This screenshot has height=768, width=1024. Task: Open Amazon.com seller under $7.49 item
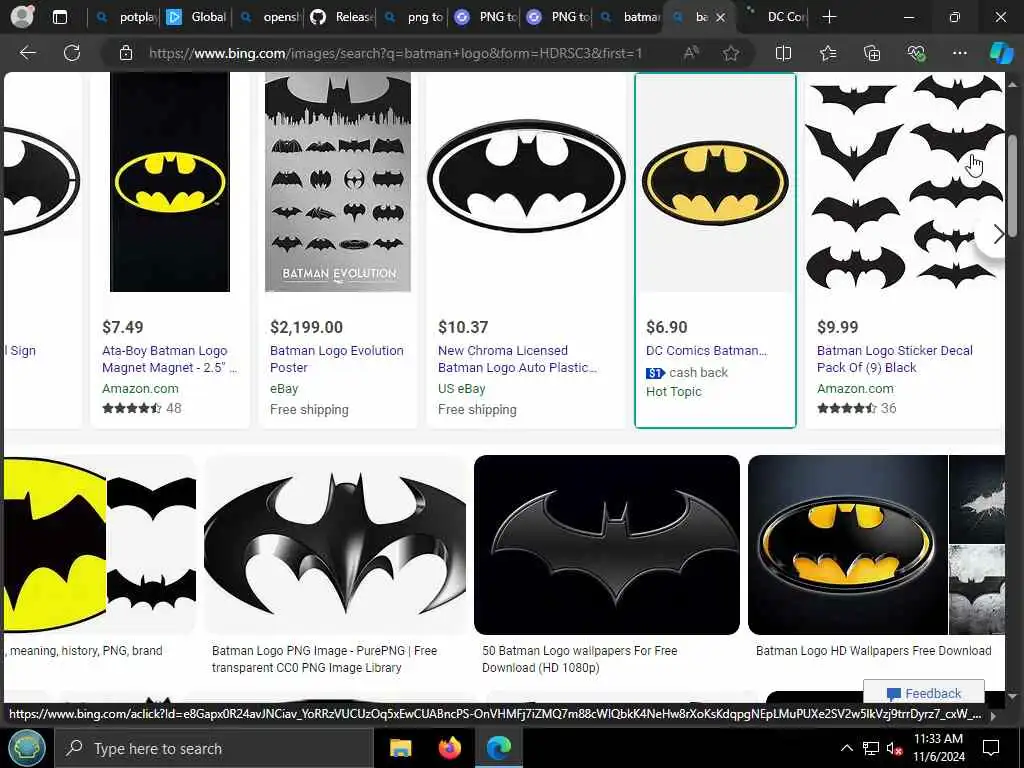click(140, 389)
